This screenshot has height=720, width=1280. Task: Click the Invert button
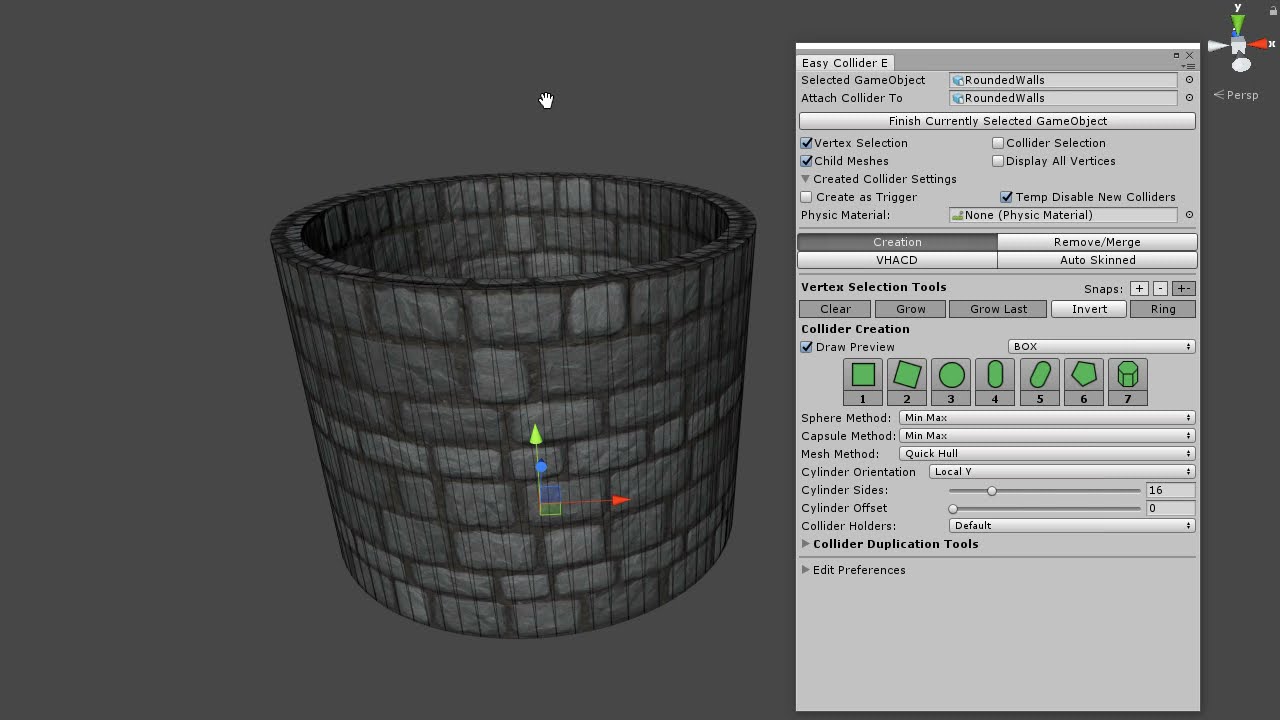[x=1089, y=309]
